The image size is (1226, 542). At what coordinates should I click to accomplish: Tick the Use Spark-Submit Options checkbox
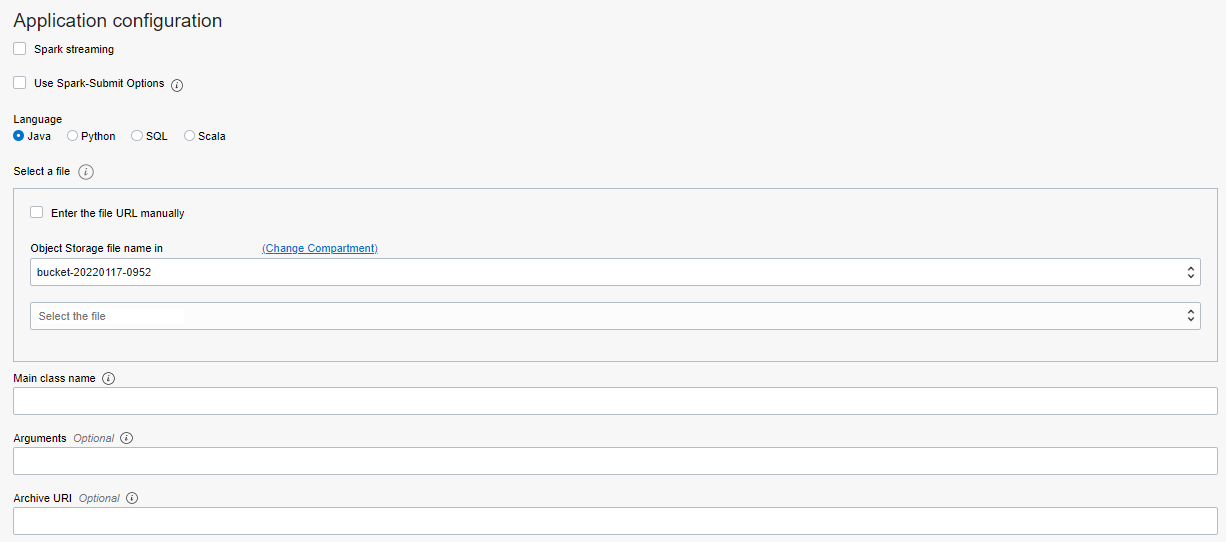point(20,83)
